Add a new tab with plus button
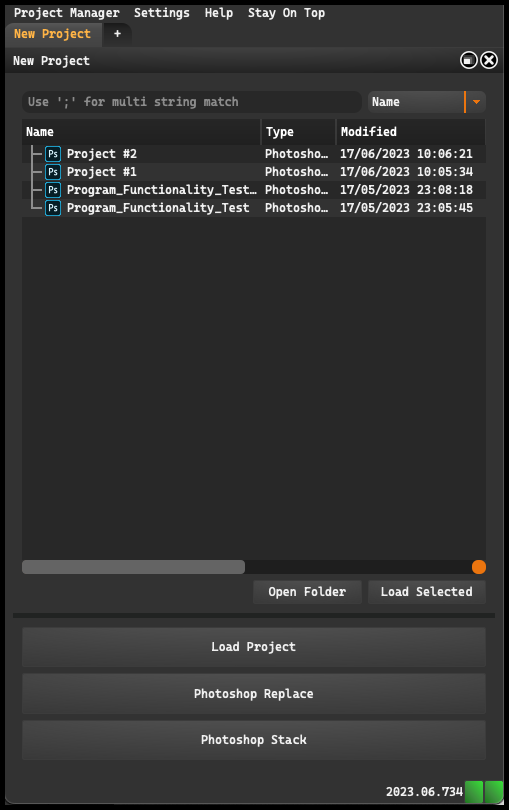 coord(117,34)
